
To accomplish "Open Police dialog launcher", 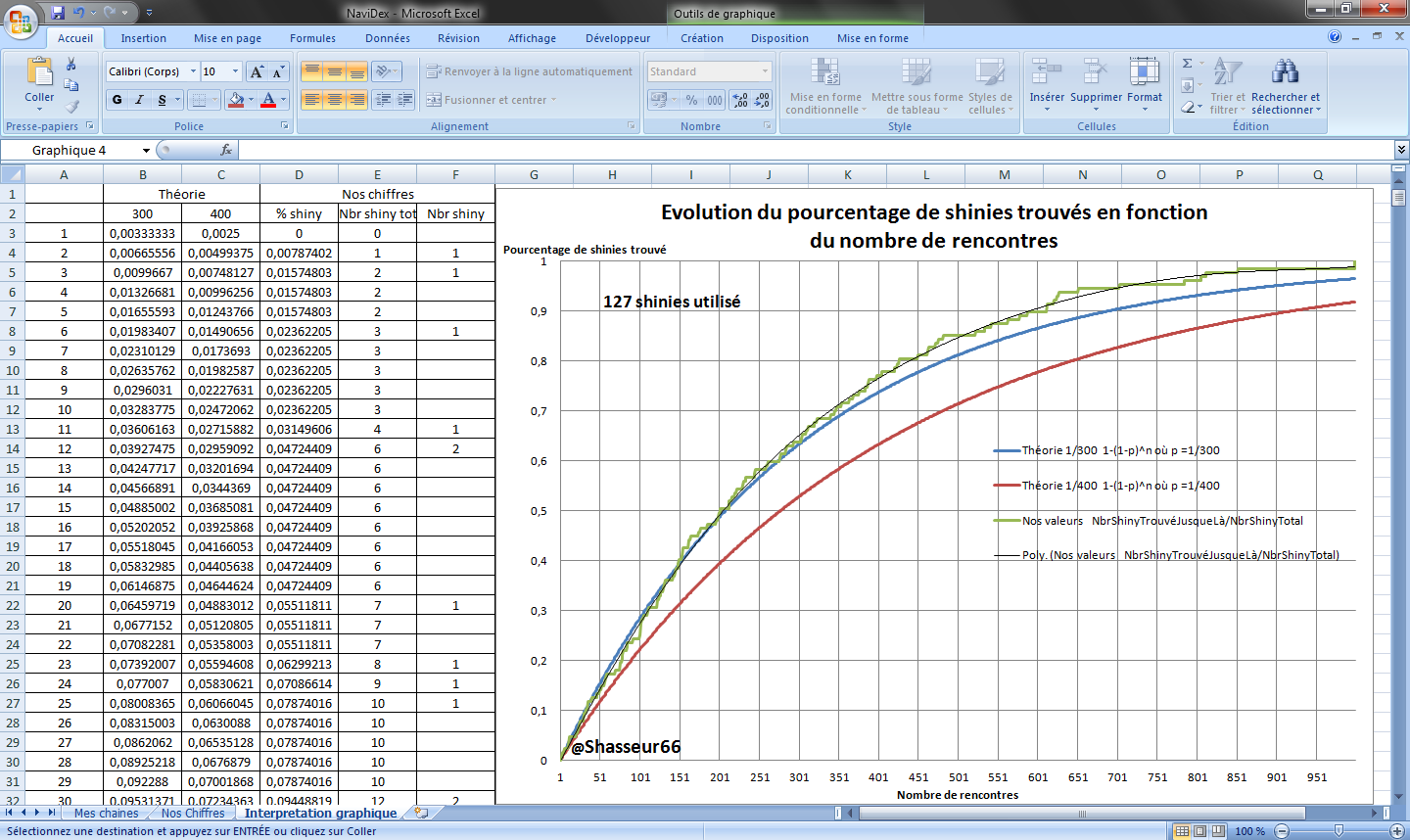I will [285, 125].
